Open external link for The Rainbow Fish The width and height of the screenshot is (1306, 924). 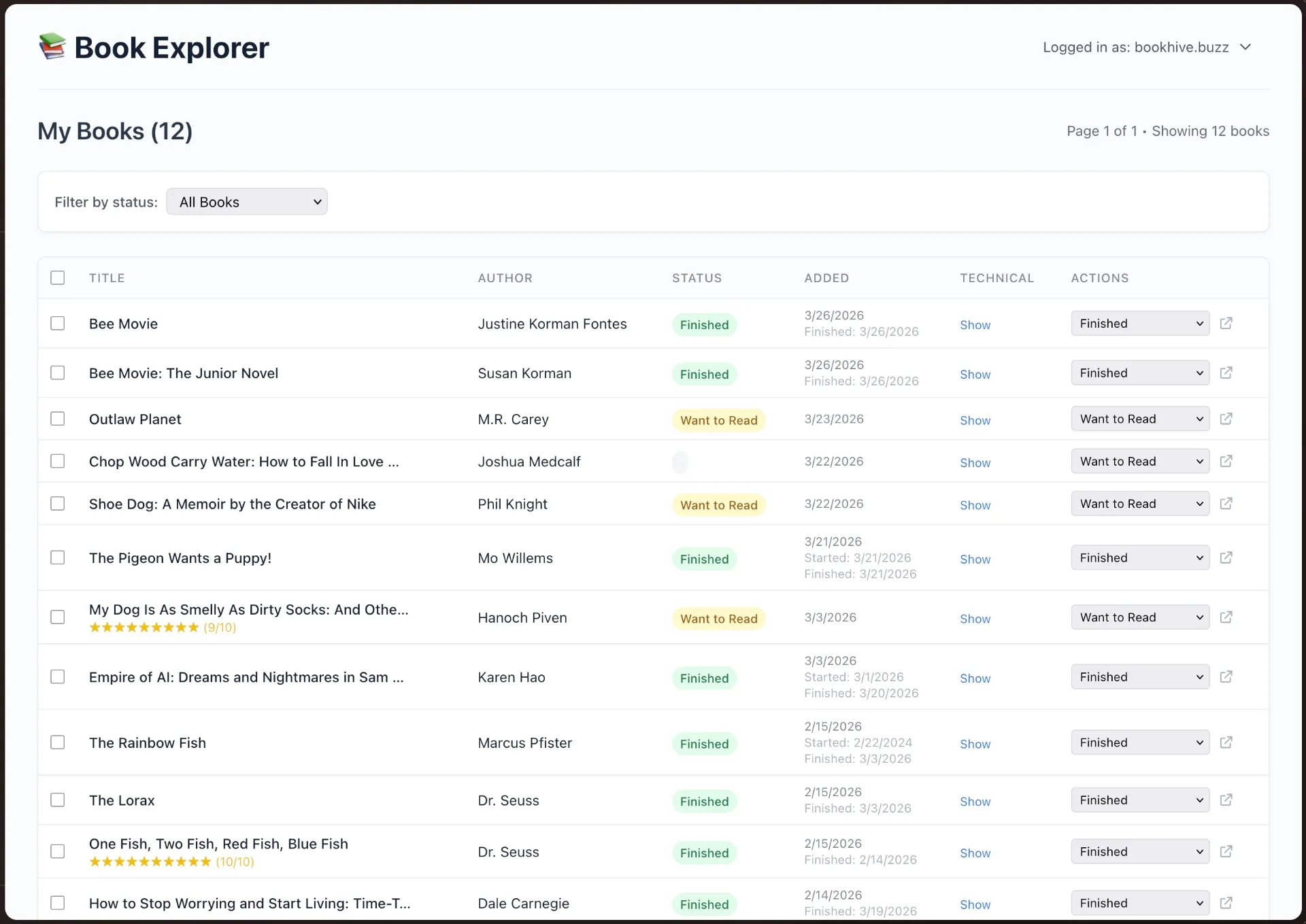1226,742
